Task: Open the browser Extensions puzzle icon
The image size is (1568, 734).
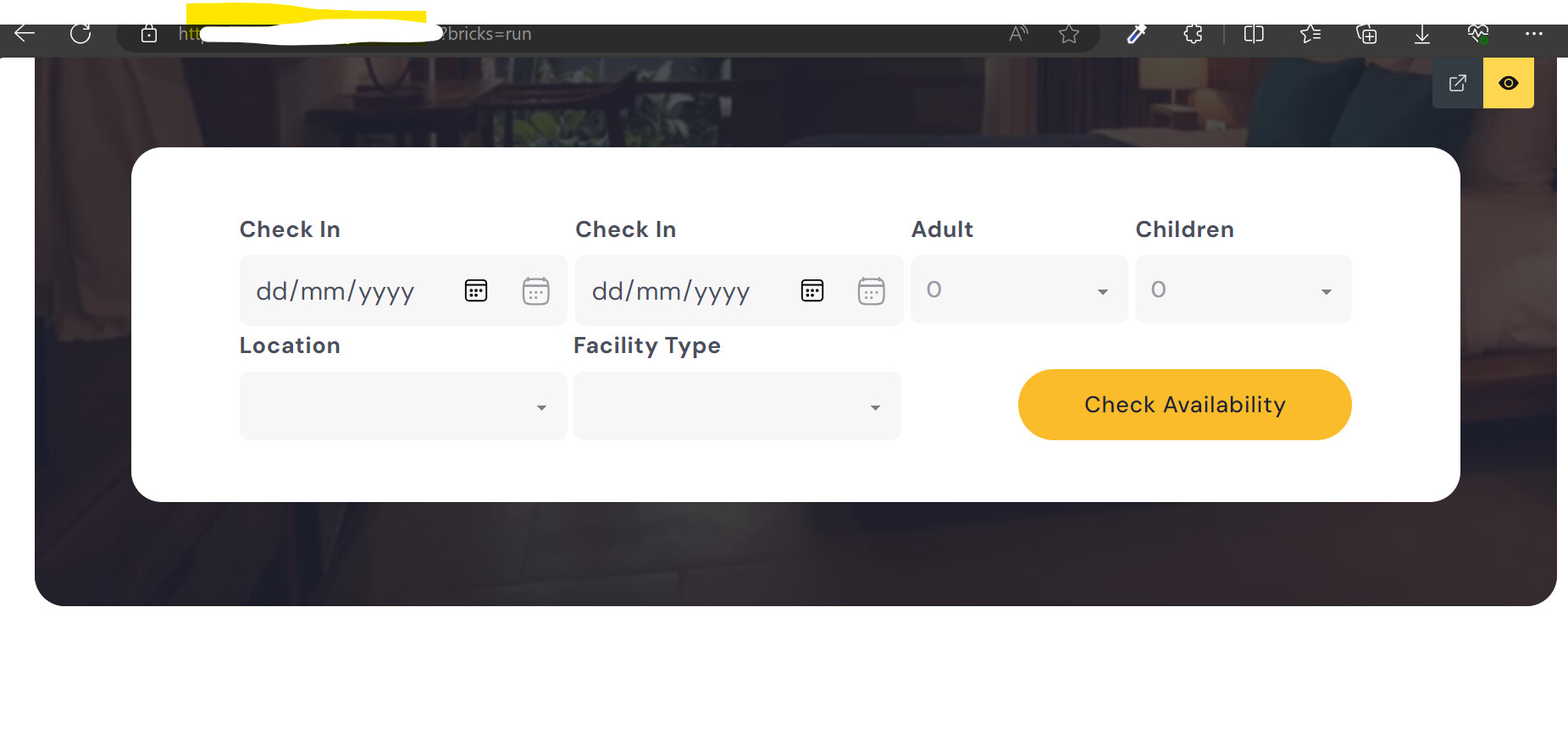Action: (x=1193, y=34)
